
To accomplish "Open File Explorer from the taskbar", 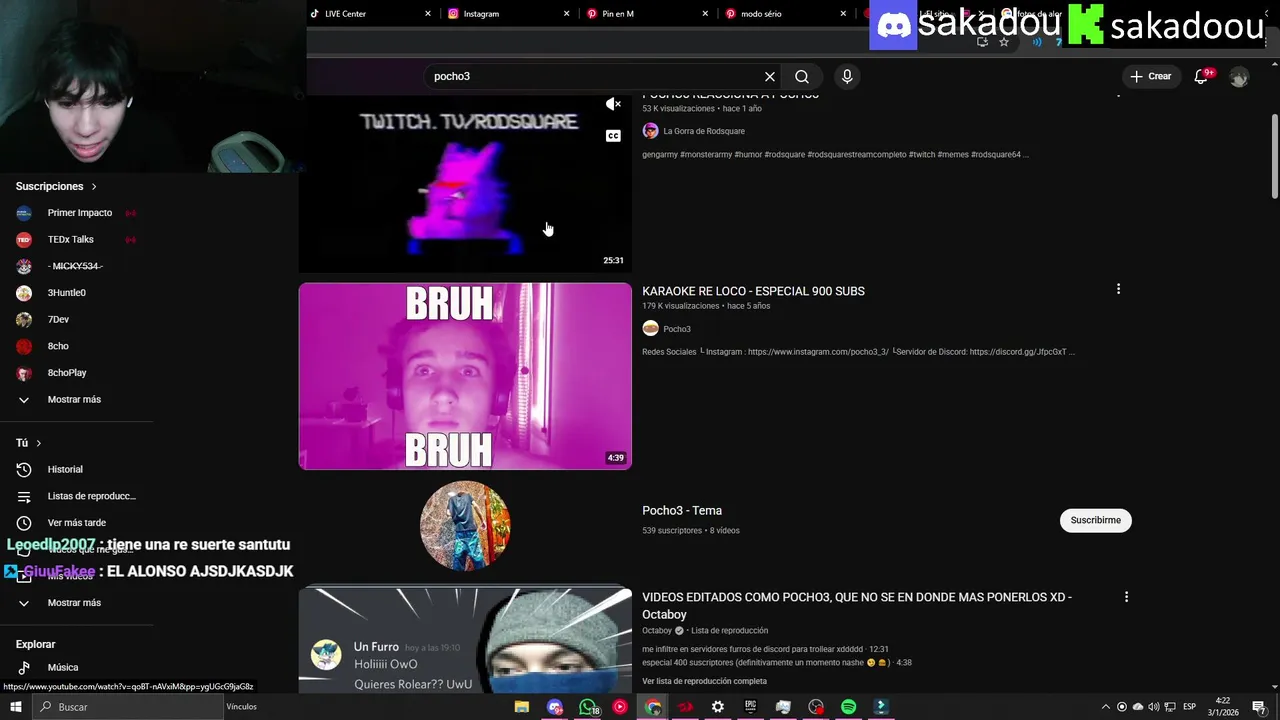I will click(x=522, y=707).
